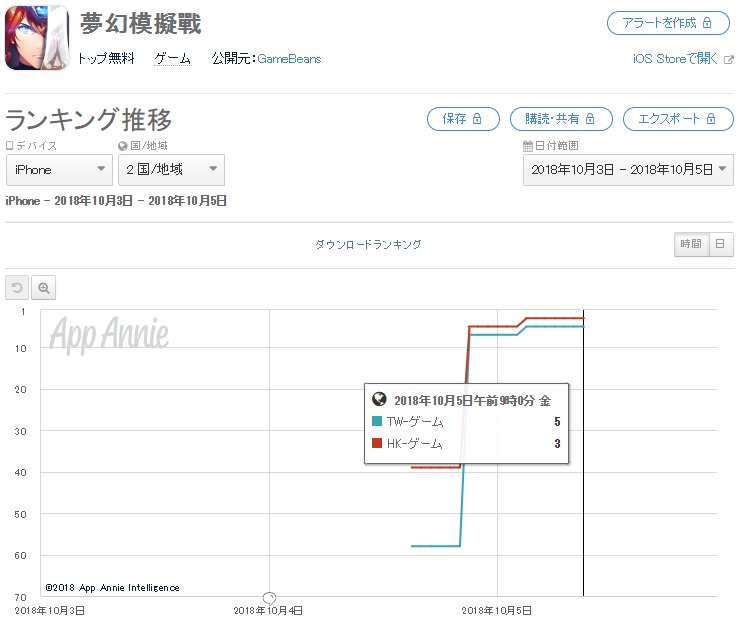The height and width of the screenshot is (622, 740).
Task: Click the chart reset zoom undo icon
Action: [x=17, y=287]
